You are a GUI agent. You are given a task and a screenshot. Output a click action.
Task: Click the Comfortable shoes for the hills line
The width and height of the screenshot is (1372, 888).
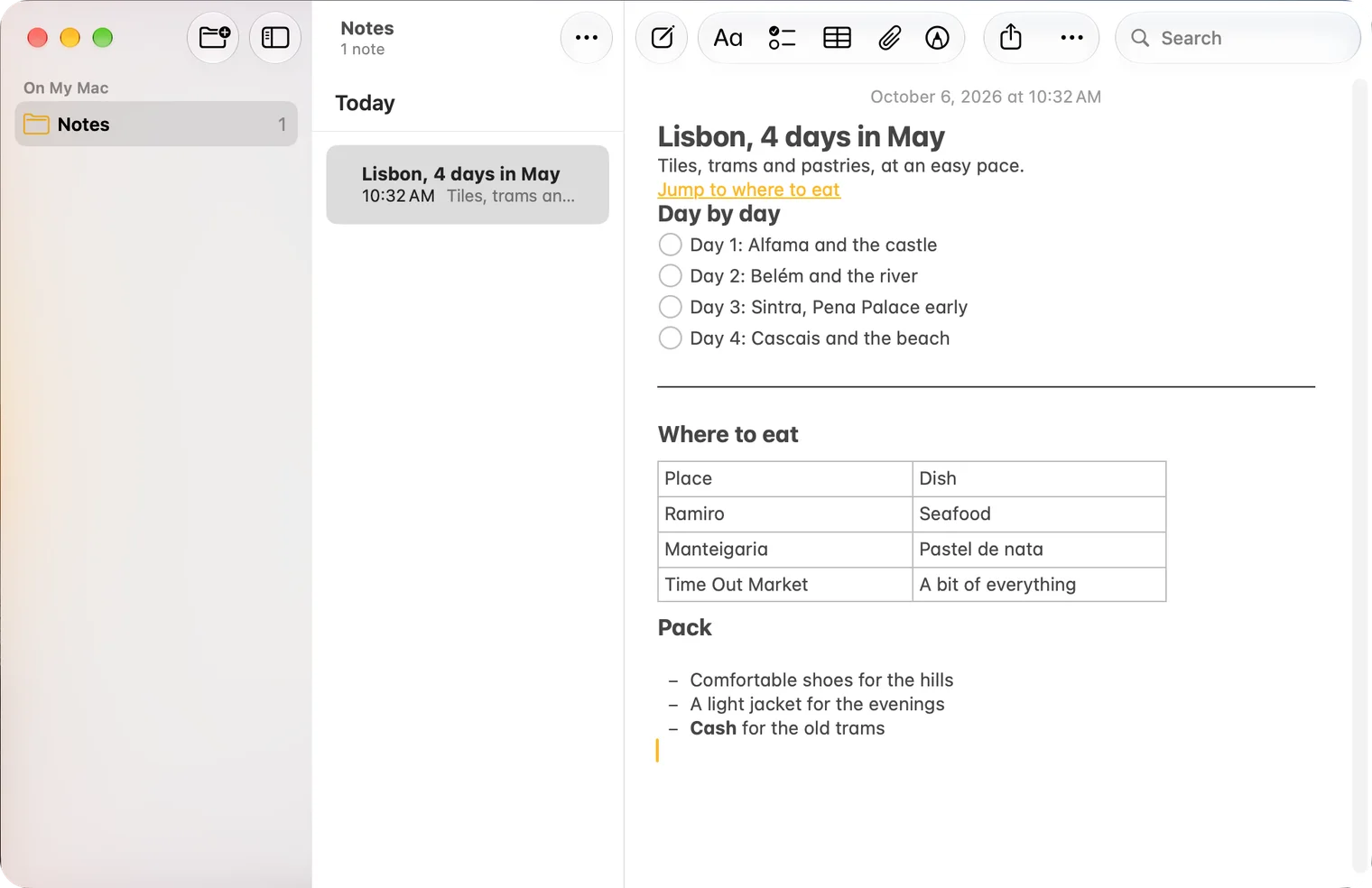tap(821, 680)
